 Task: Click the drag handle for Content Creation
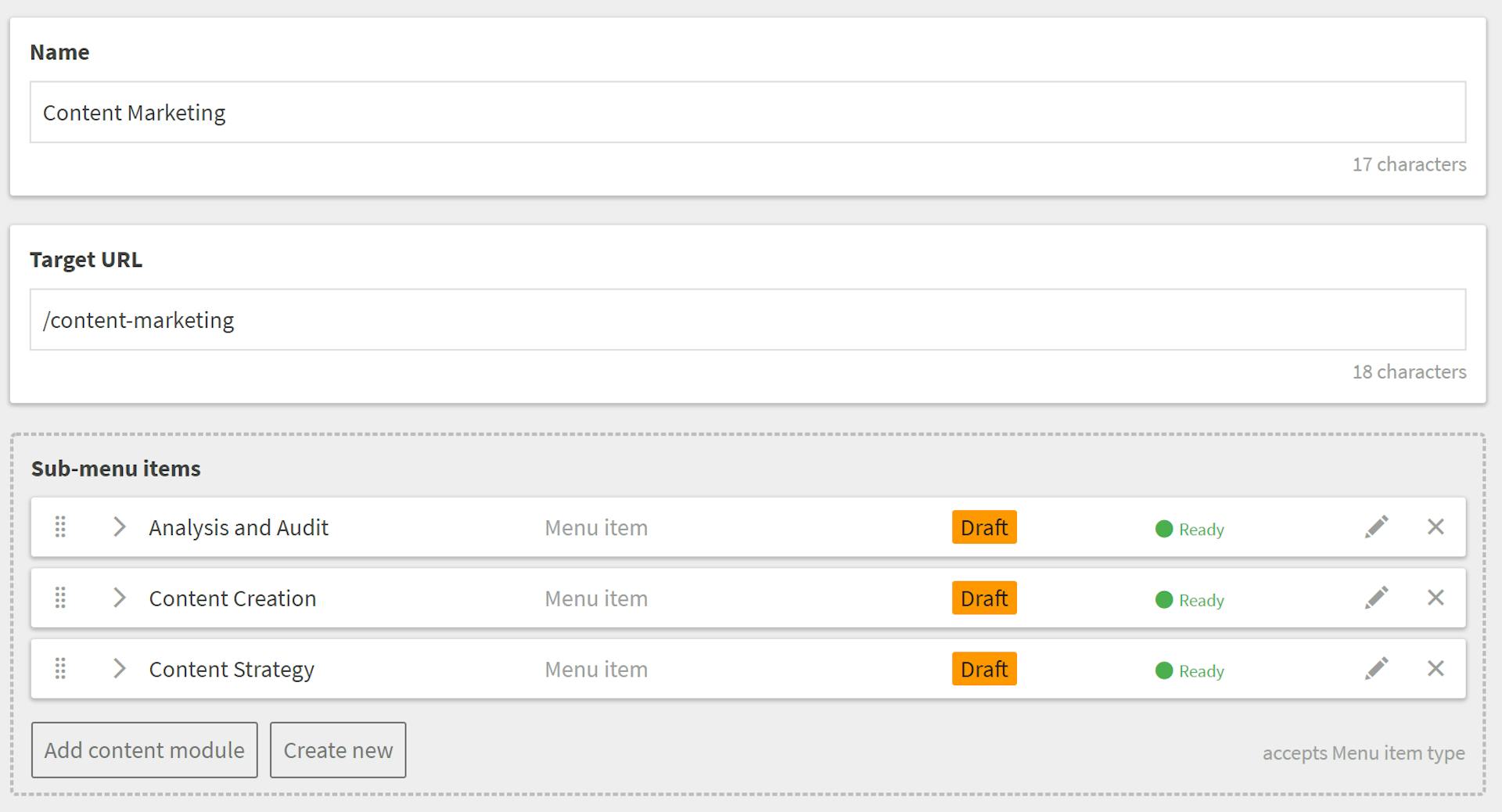click(60, 598)
